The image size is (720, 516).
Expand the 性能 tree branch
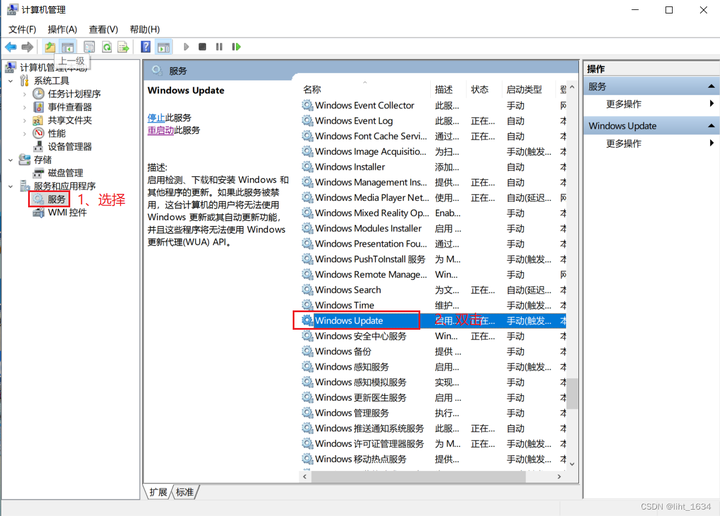24,134
